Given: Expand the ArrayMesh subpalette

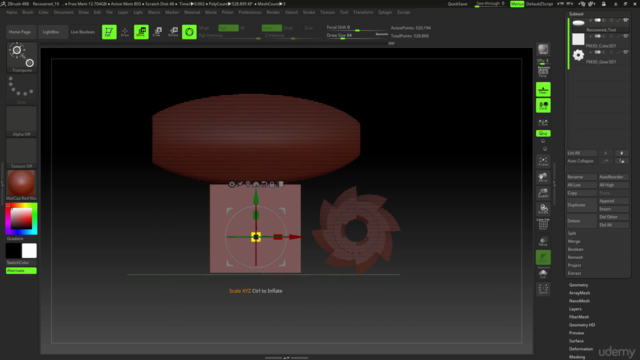Looking at the screenshot, I should 579,293.
